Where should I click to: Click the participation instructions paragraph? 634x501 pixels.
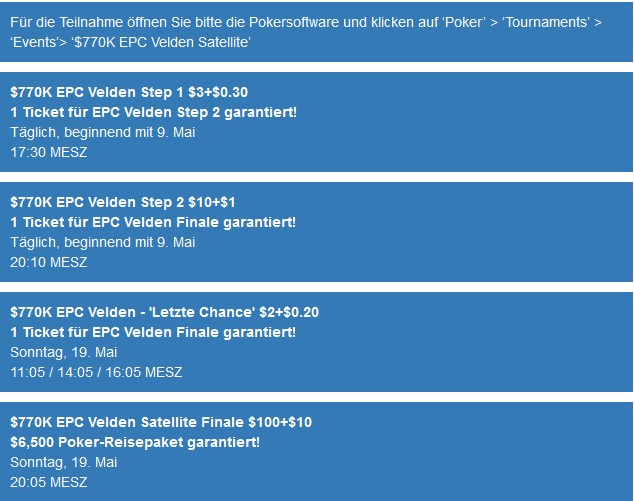306,32
